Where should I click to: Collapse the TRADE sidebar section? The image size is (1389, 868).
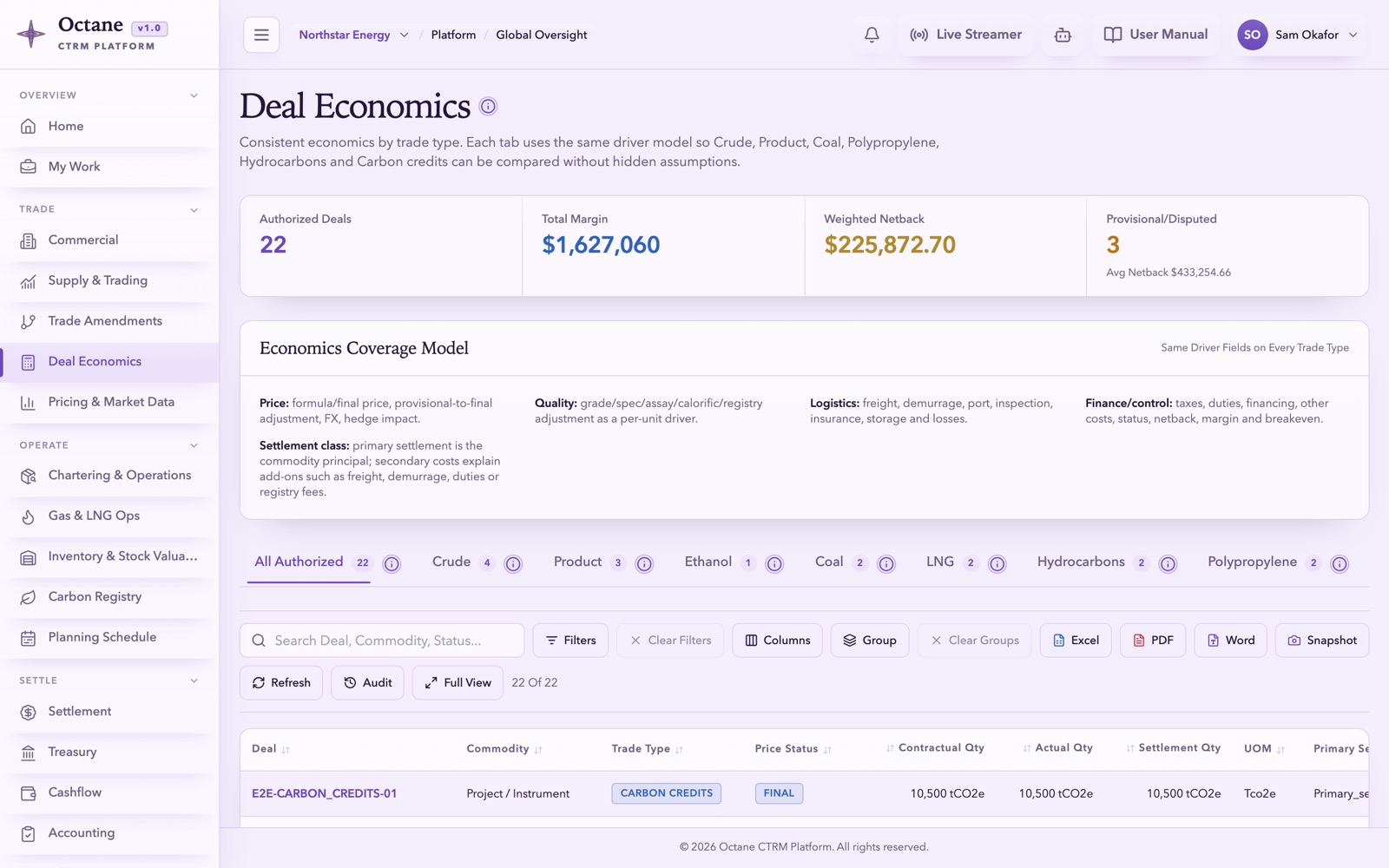tap(194, 209)
